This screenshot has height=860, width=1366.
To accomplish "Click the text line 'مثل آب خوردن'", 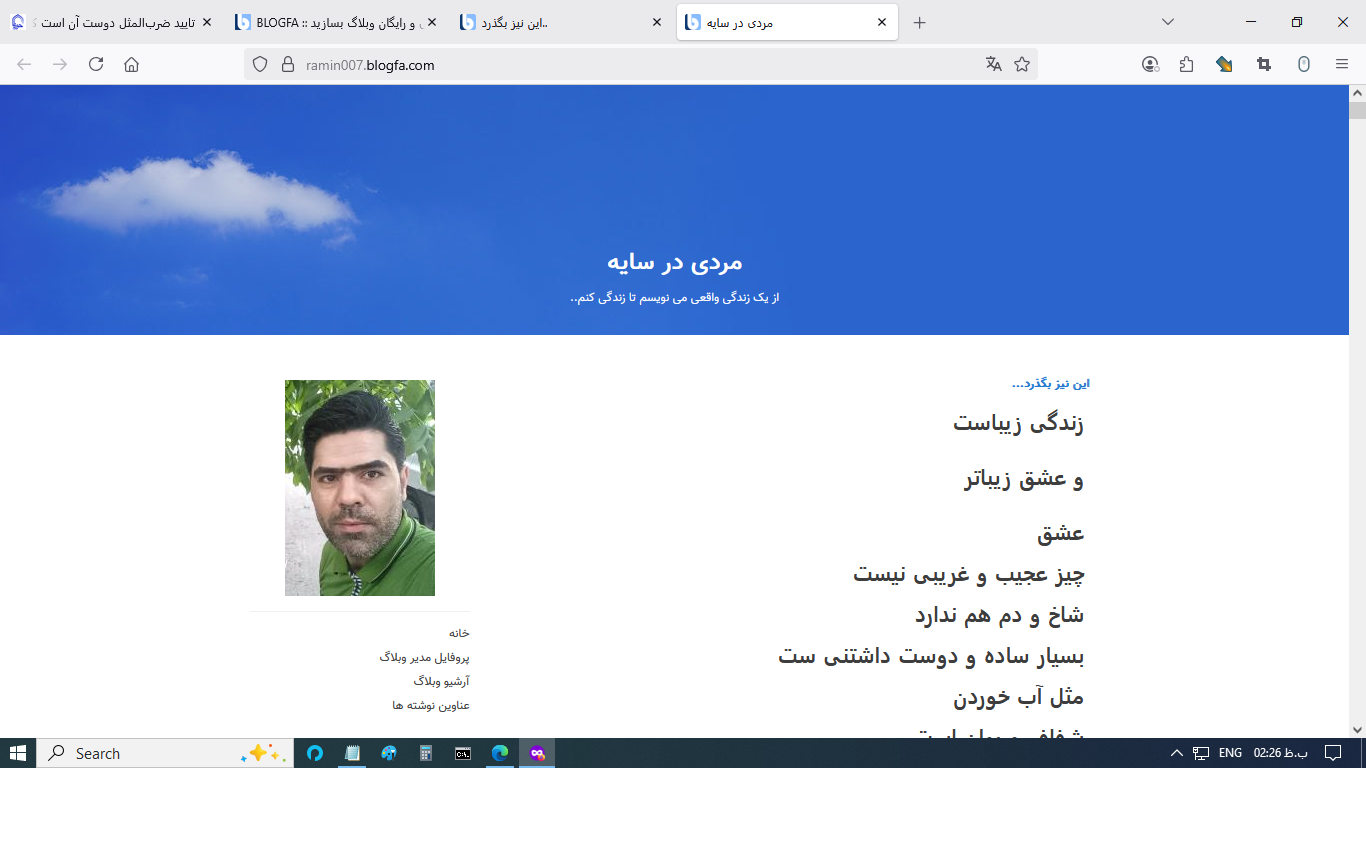I will point(1018,697).
